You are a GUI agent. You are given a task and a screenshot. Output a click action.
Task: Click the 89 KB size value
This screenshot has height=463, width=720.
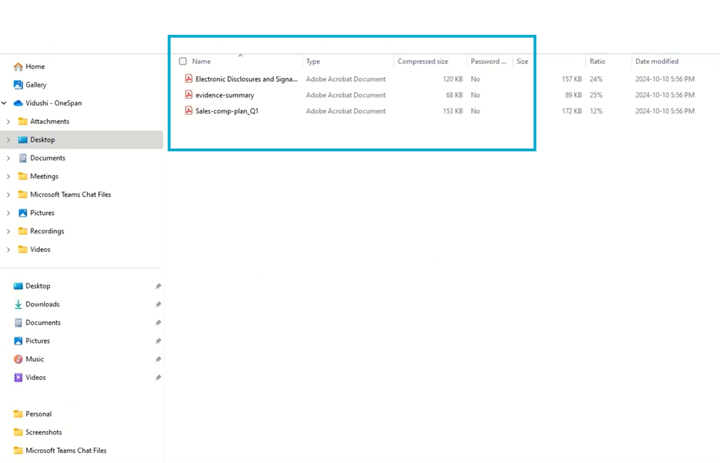[x=573, y=95]
